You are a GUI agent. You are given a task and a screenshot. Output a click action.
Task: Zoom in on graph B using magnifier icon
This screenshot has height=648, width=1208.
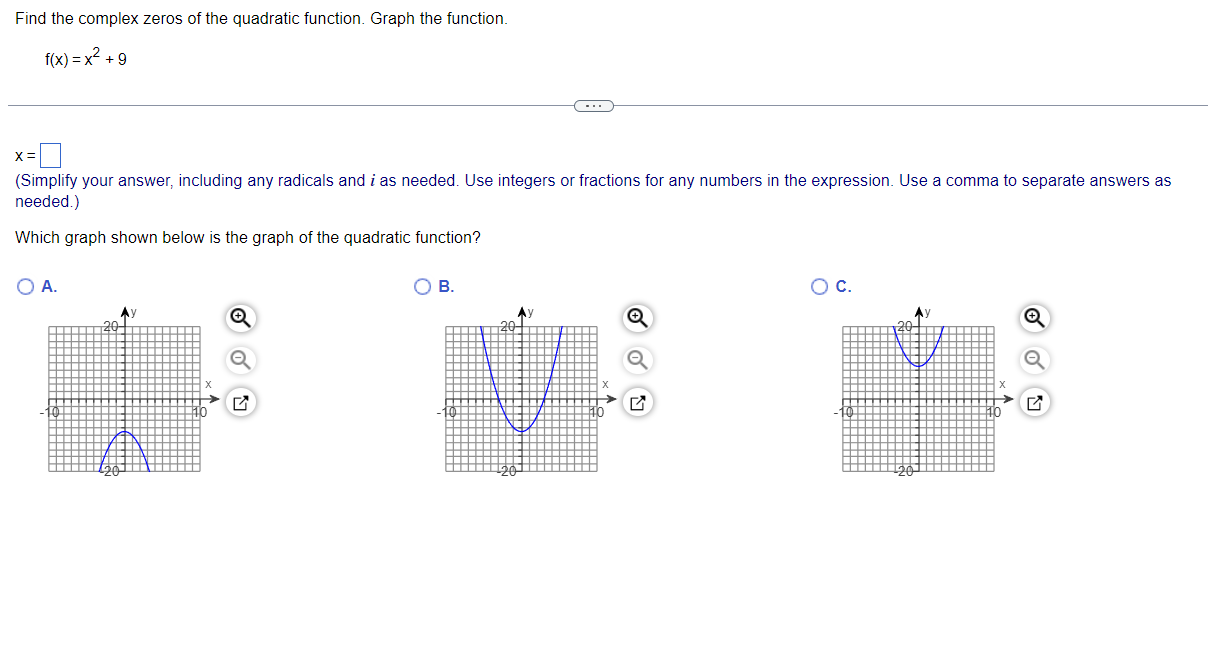(x=637, y=318)
